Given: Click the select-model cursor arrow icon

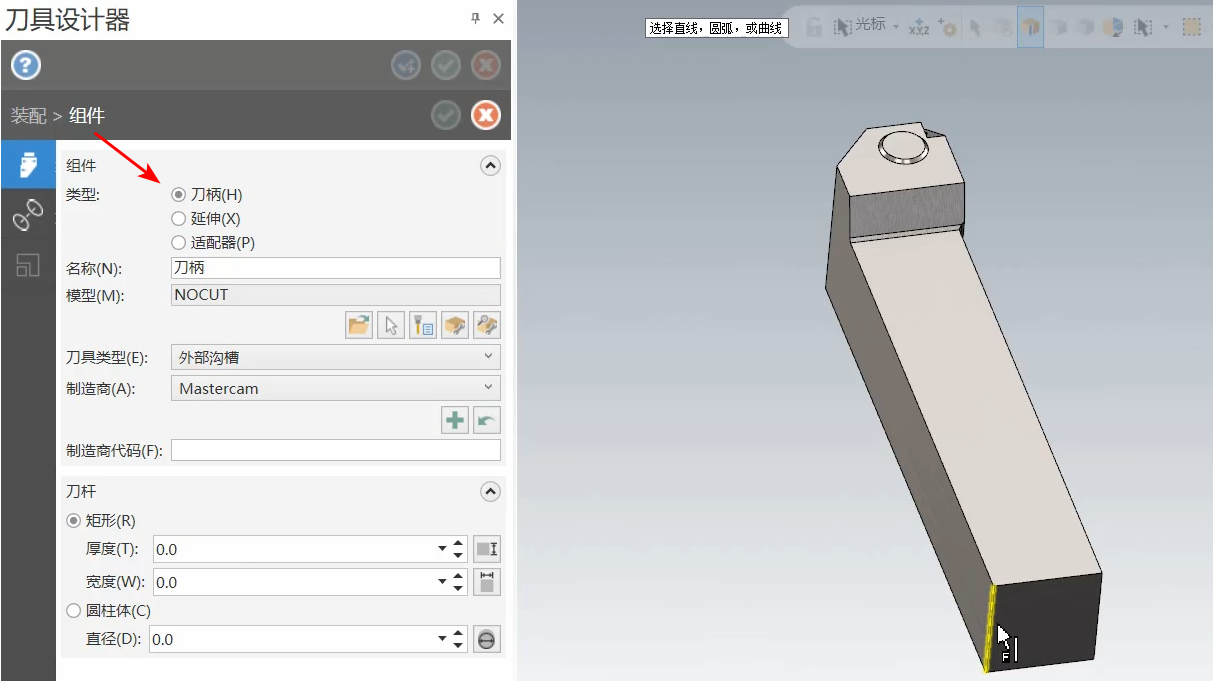Looking at the screenshot, I should tap(391, 325).
